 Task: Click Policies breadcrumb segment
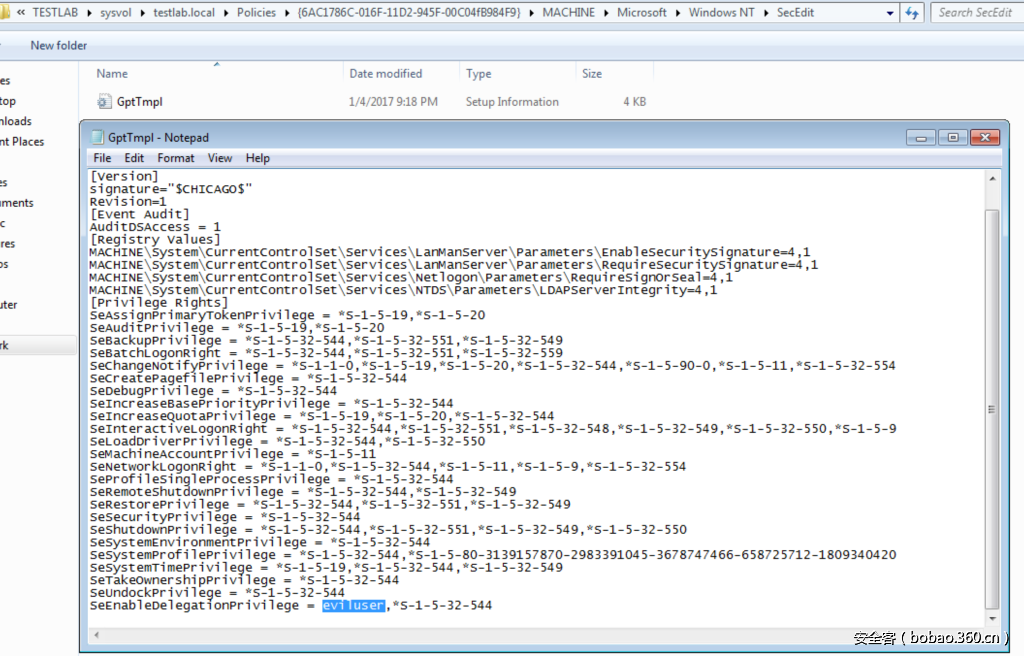pyautogui.click(x=256, y=12)
